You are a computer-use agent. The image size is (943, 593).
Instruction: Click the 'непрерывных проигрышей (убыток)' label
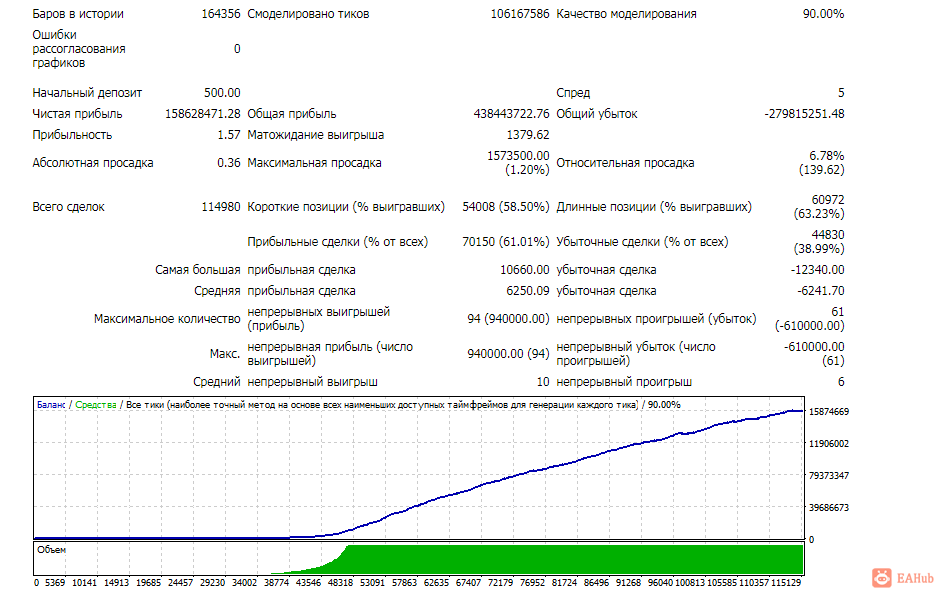coord(656,319)
